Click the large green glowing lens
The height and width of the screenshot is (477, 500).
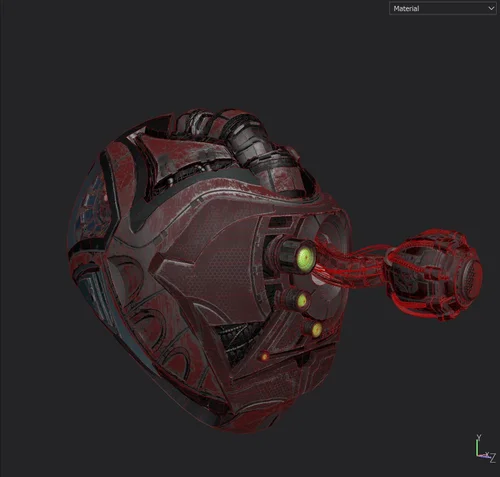pyautogui.click(x=306, y=257)
